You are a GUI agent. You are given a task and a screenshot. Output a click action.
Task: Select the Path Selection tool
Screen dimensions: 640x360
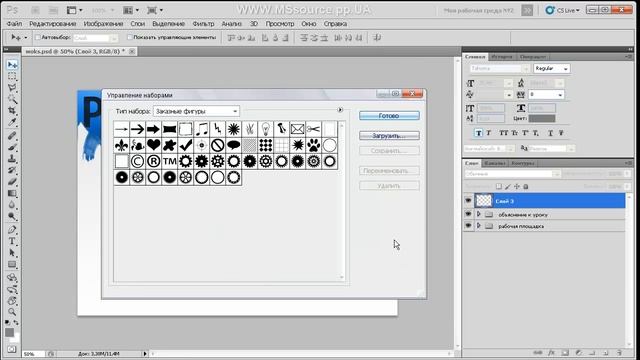click(12, 253)
